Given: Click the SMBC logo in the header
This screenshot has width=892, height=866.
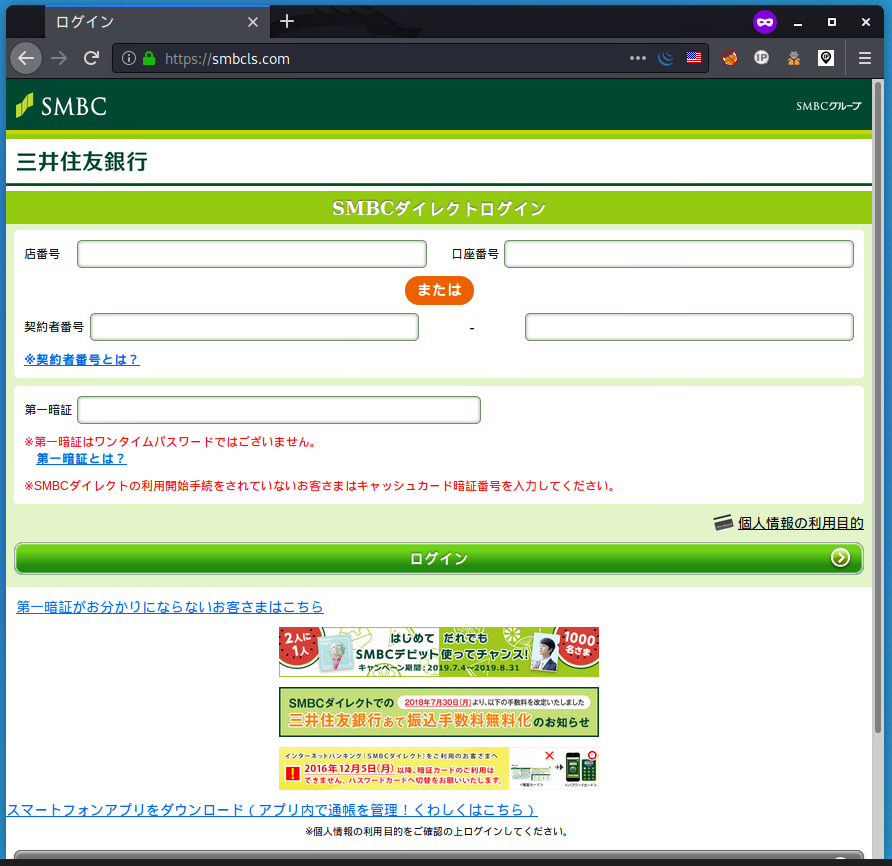Looking at the screenshot, I should 61,106.
